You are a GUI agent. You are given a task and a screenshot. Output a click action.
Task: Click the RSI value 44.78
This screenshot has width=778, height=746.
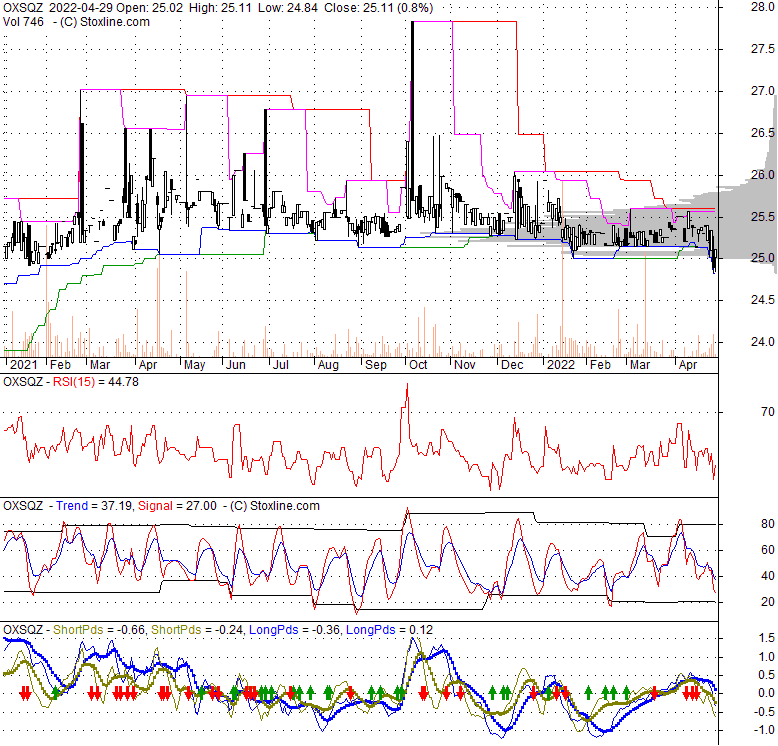click(123, 382)
